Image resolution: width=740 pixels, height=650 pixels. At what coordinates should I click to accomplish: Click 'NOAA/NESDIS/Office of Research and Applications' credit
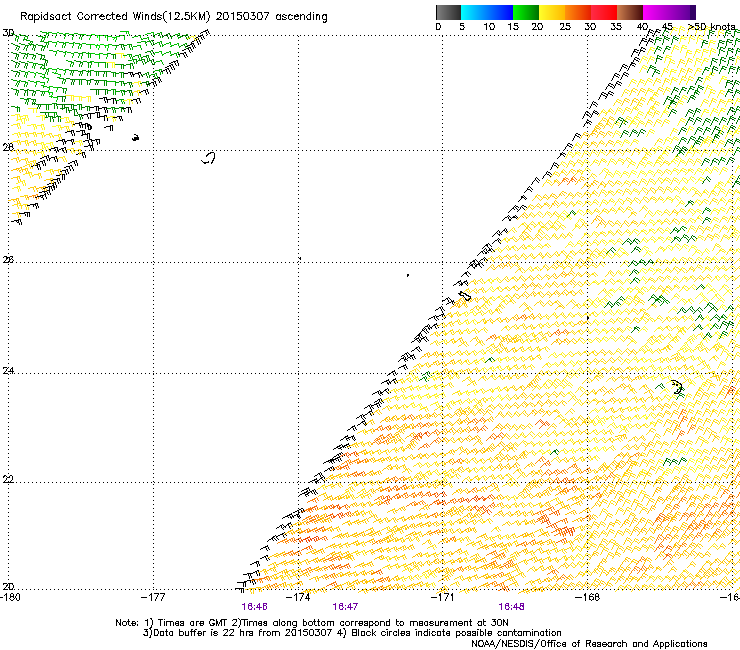point(589,644)
